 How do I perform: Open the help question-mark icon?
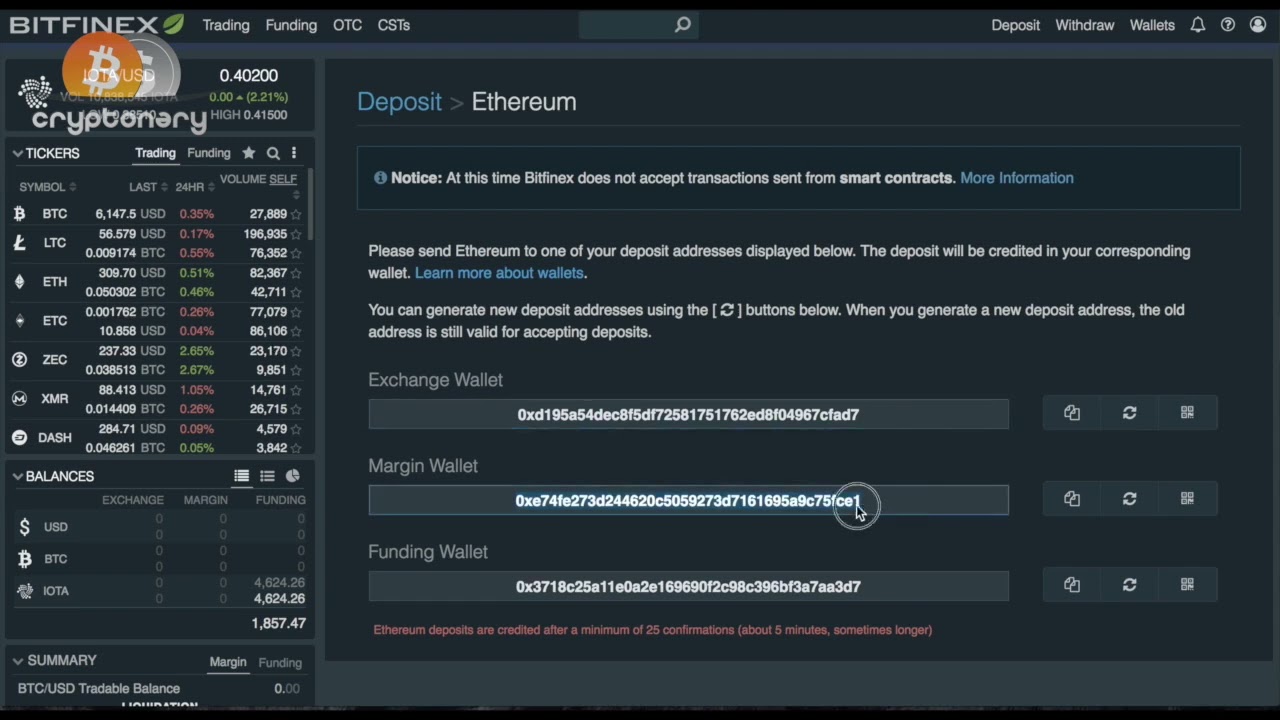click(1228, 25)
